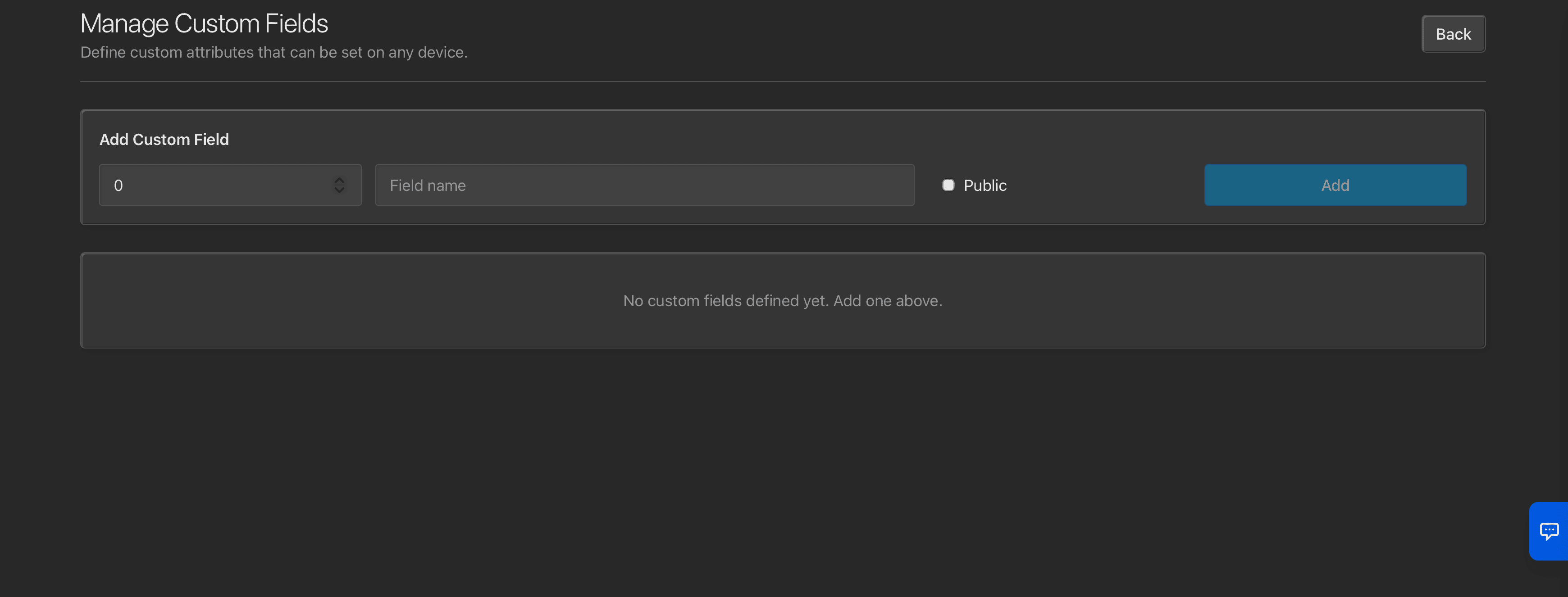The width and height of the screenshot is (1568, 597).
Task: Open the chat support widget icon
Action: (1549, 531)
